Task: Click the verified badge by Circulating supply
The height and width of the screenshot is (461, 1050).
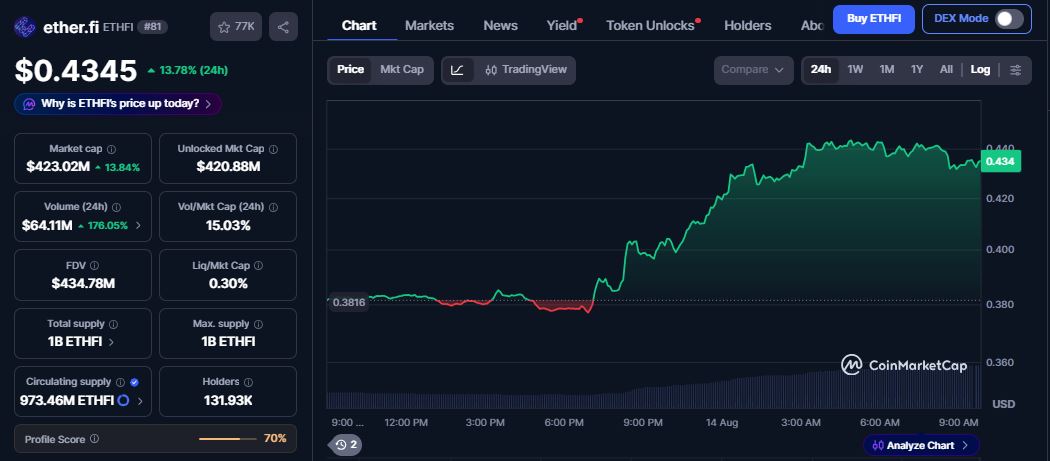Action: coord(135,383)
